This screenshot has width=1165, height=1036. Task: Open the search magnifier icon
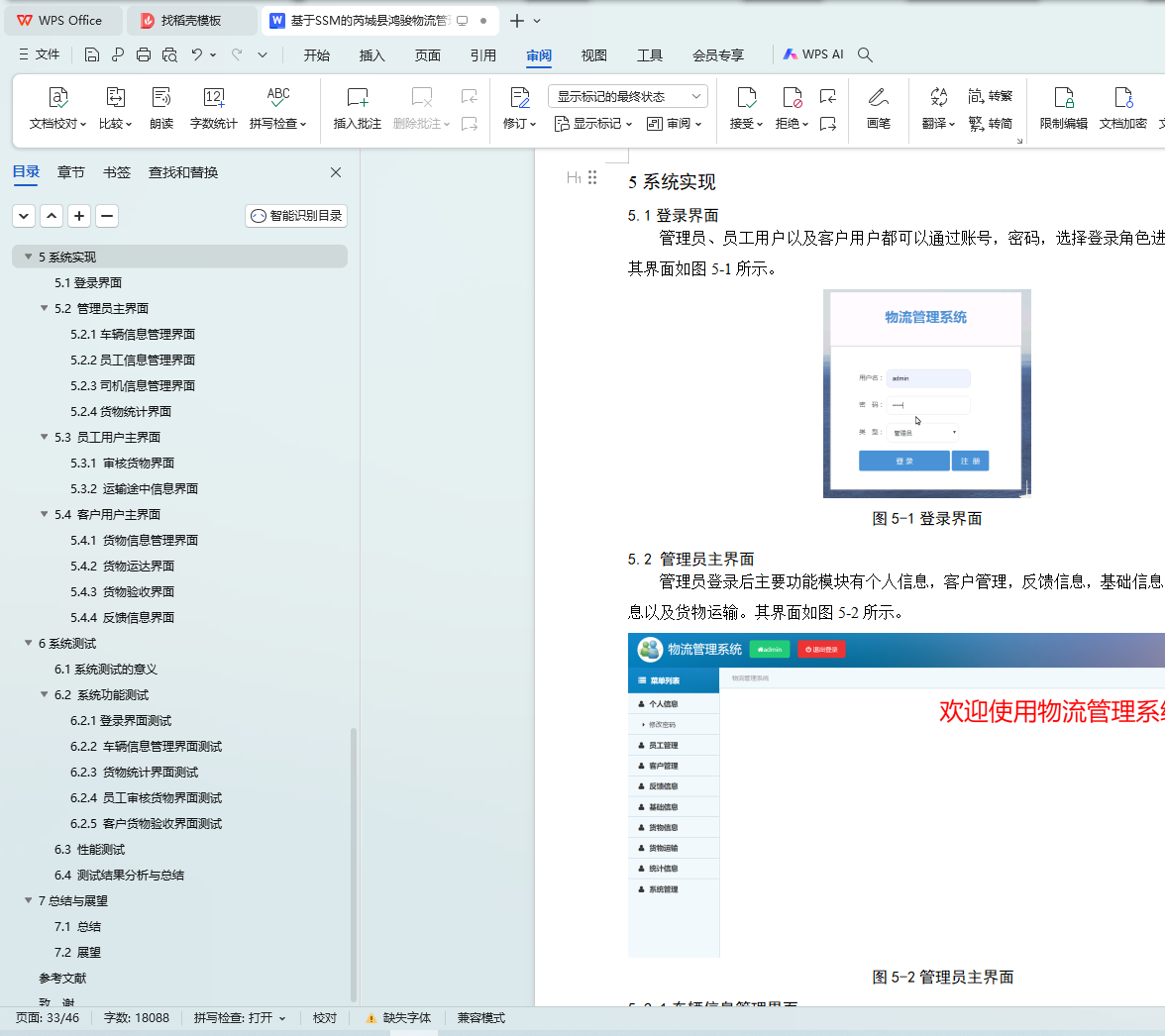click(x=865, y=54)
